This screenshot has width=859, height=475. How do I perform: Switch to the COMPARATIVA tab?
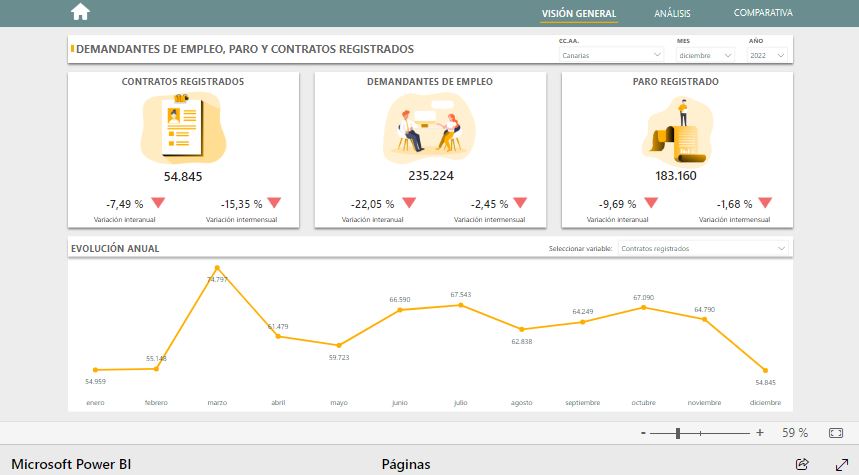point(763,13)
